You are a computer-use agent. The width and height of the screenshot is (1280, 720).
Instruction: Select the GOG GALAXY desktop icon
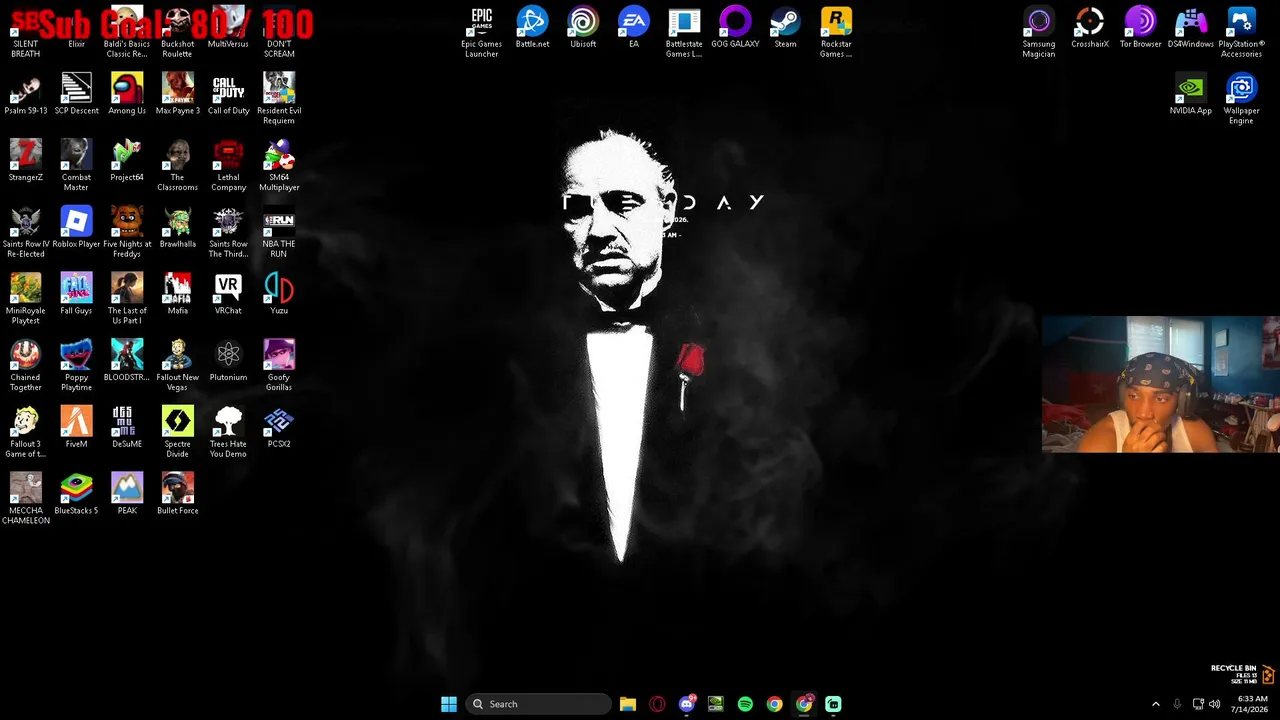735,28
